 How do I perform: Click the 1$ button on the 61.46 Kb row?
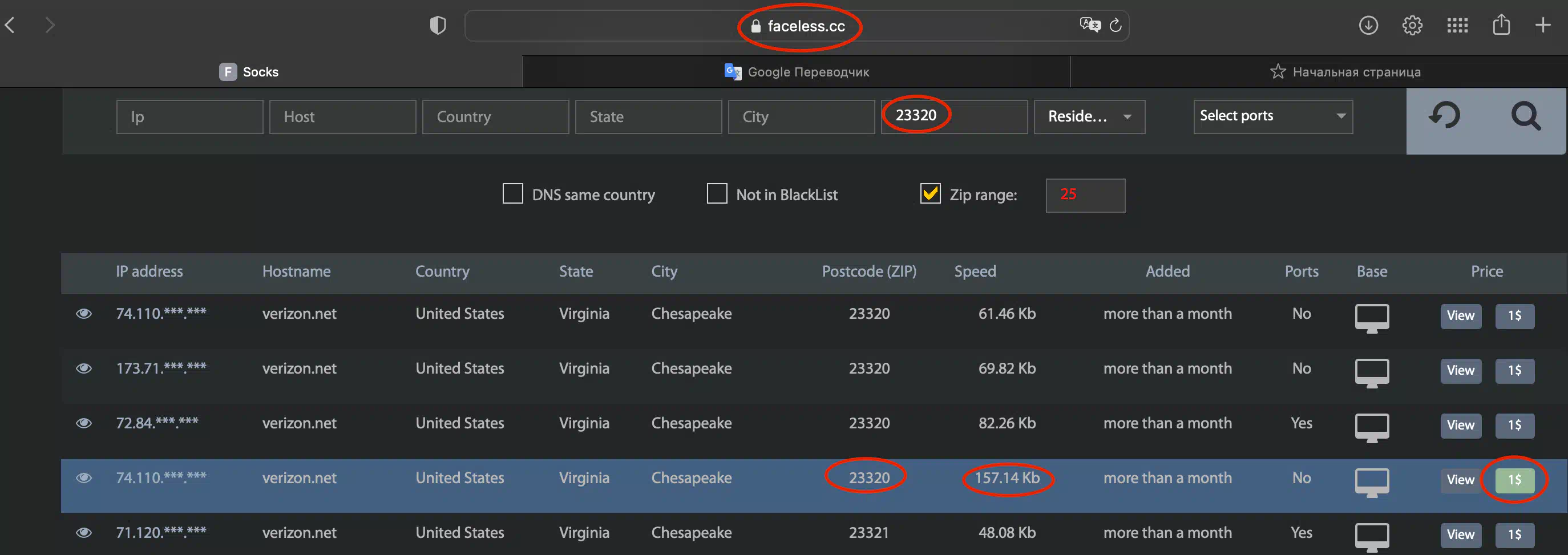point(1514,316)
